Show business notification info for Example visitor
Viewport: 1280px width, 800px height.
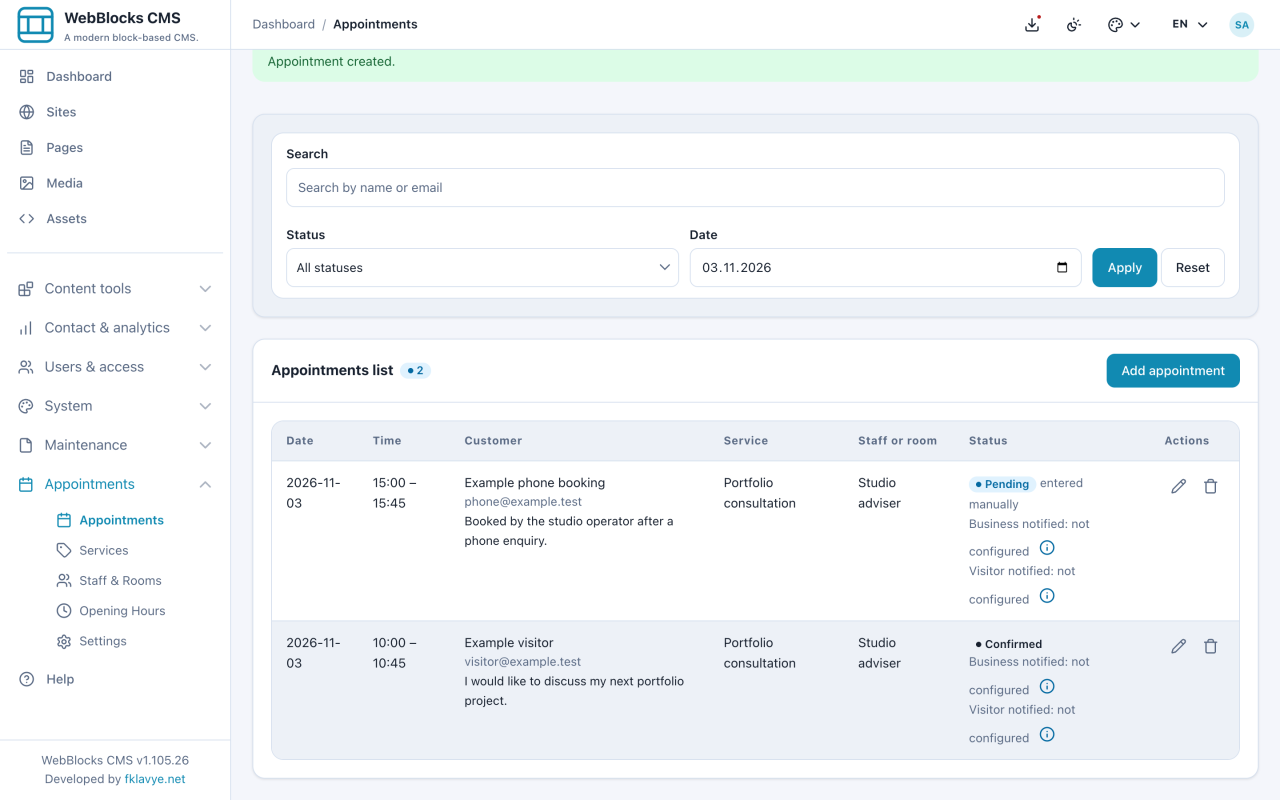pos(1047,686)
